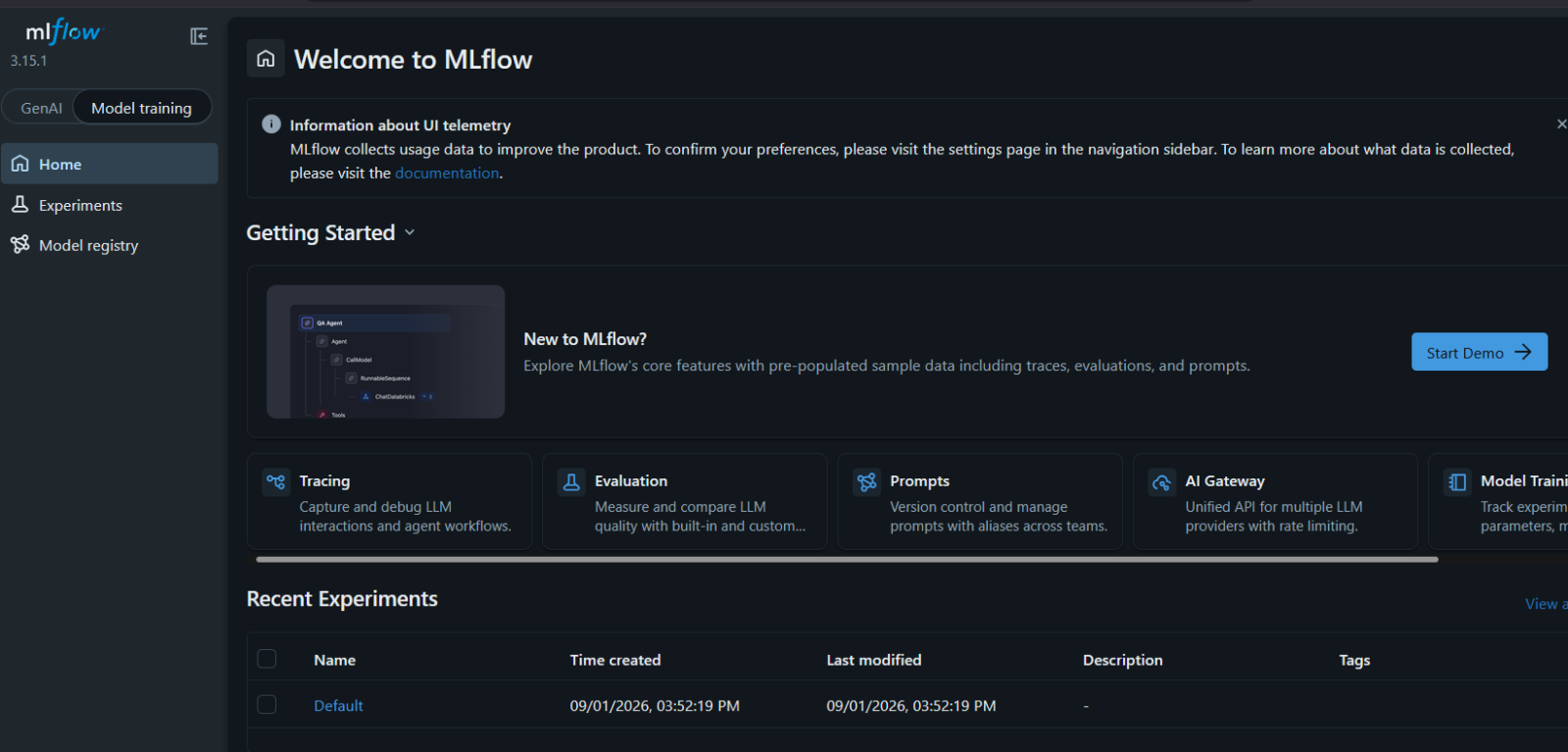Open the telemetry documentation link

click(447, 173)
